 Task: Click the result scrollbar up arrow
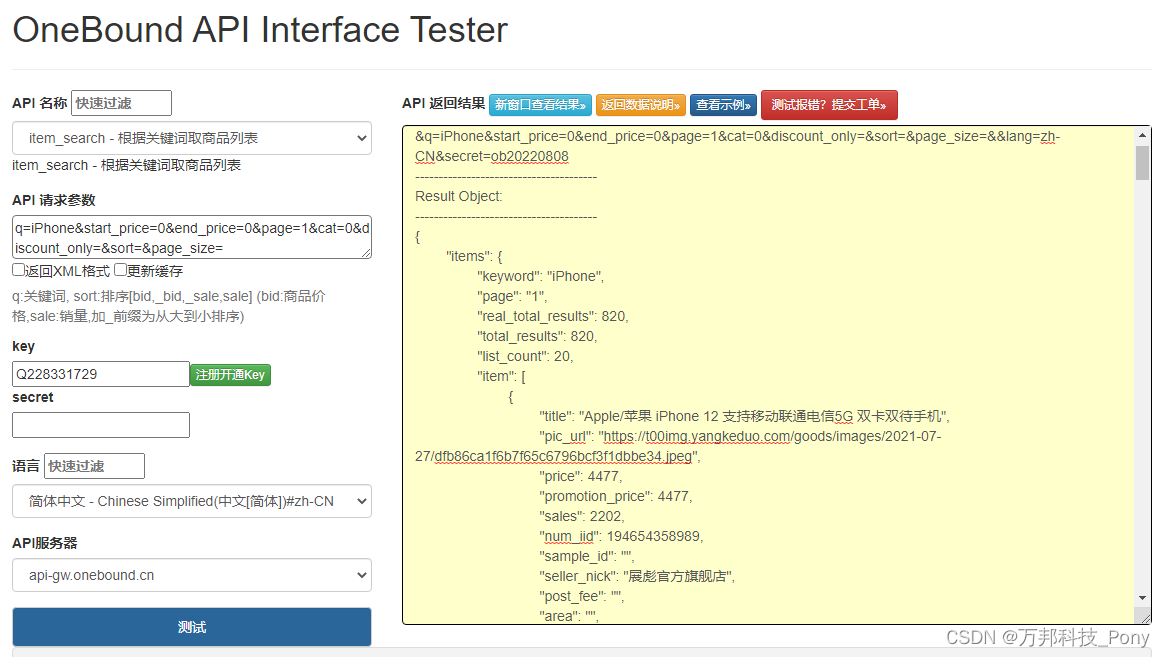[1142, 135]
